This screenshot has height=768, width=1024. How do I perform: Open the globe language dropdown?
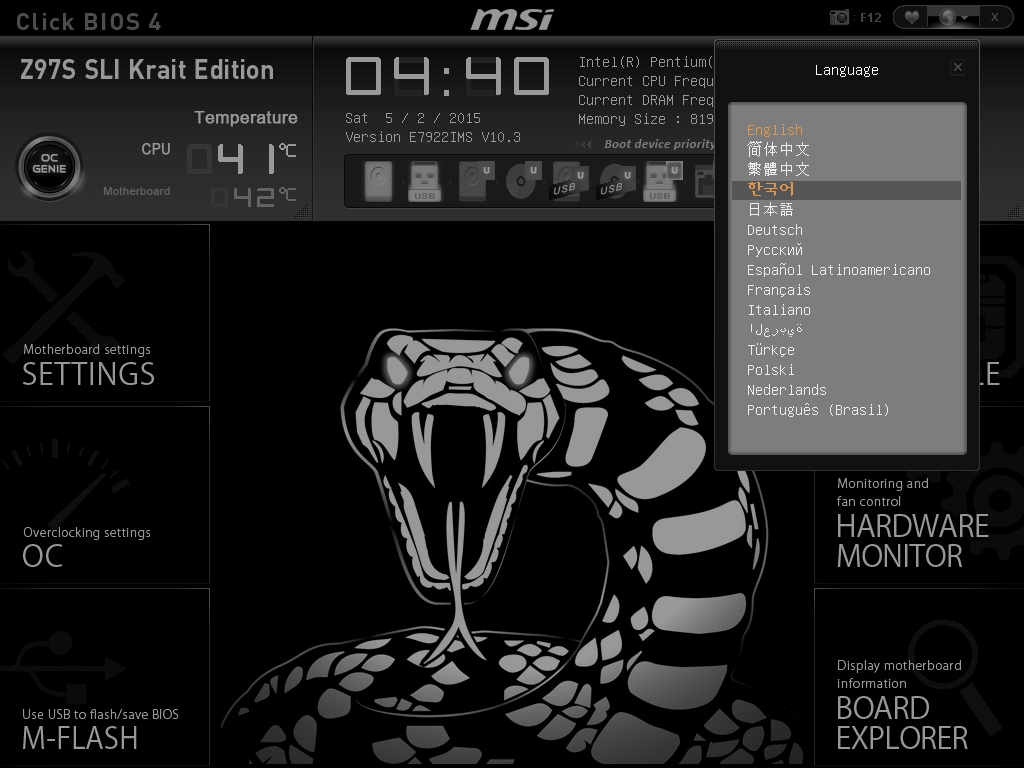pos(953,18)
